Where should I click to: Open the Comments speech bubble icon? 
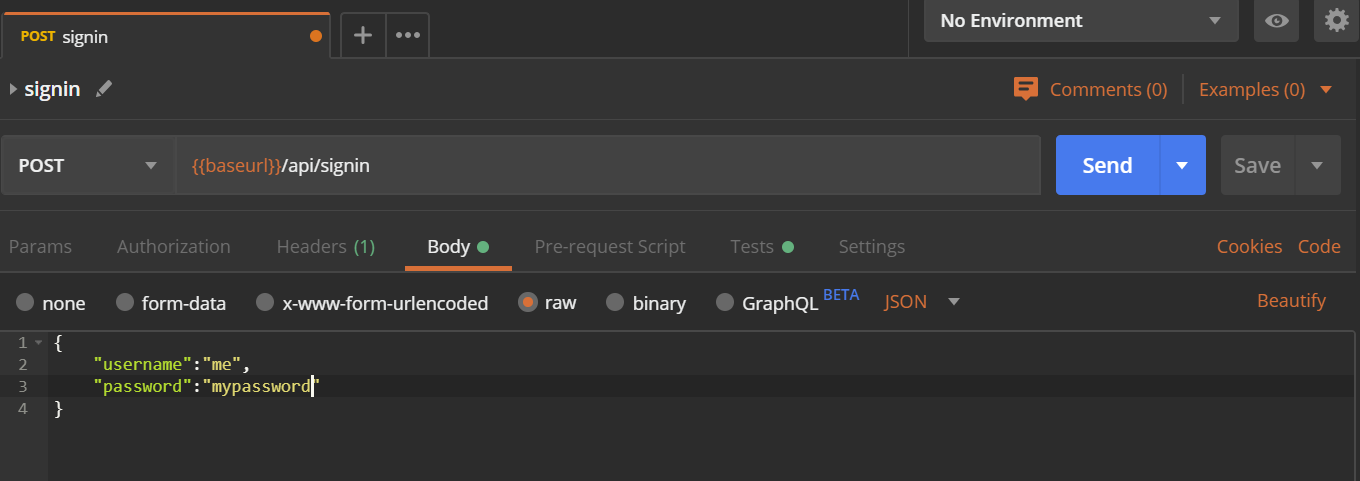pos(1025,89)
